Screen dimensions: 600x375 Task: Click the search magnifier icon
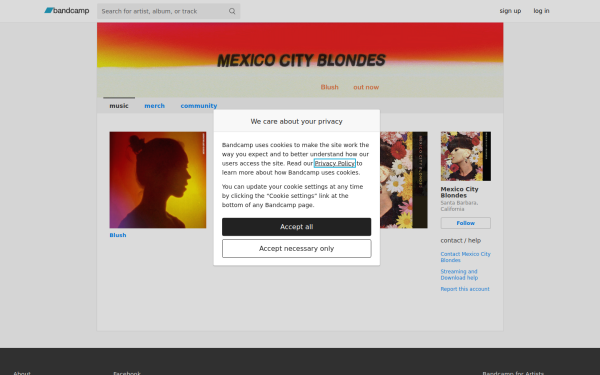pyautogui.click(x=232, y=11)
